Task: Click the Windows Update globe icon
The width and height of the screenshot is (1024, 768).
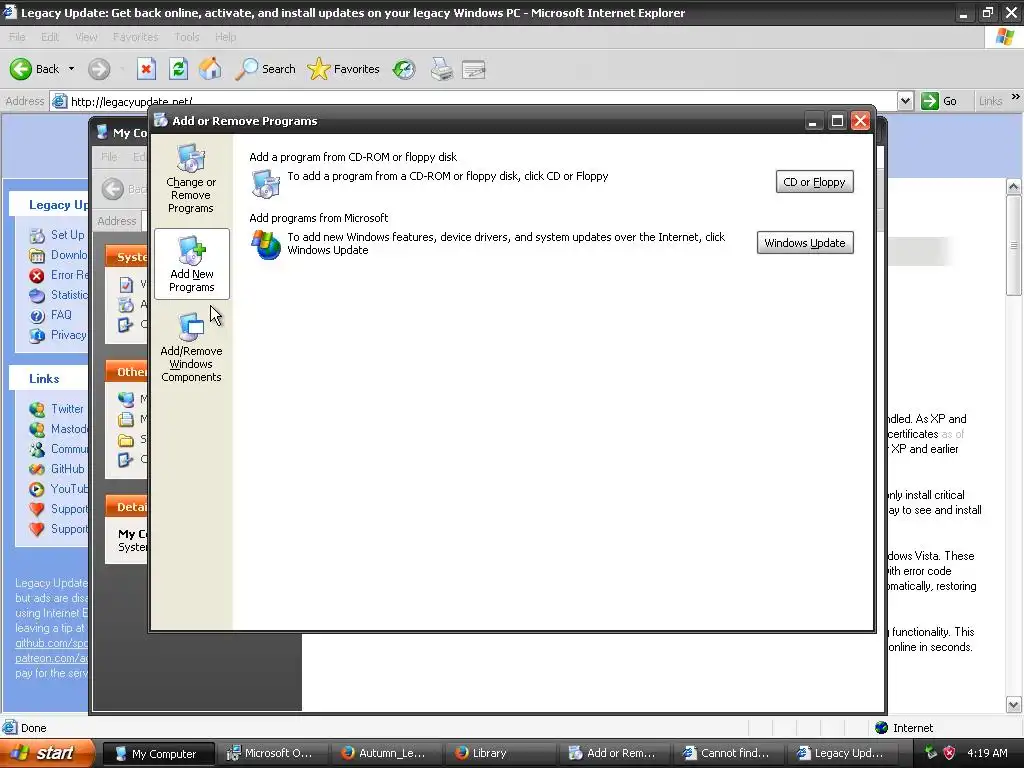Action: [x=266, y=245]
